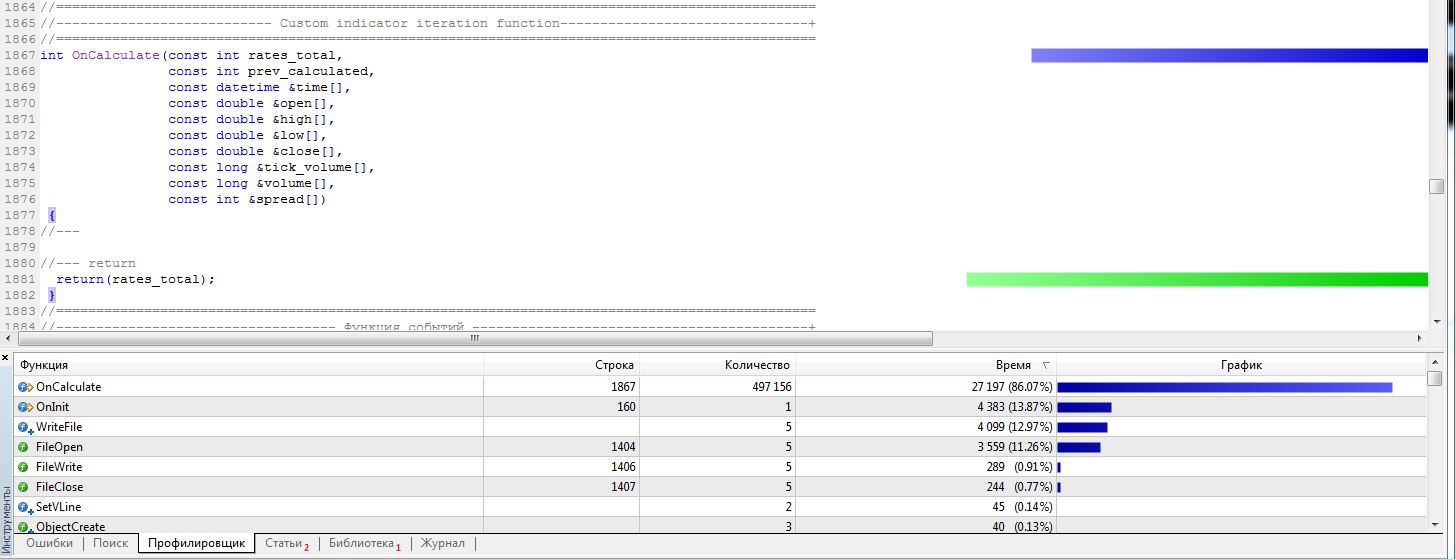Click the editor scroll-down arrow
The height and width of the screenshot is (559, 1455).
[x=1436, y=321]
